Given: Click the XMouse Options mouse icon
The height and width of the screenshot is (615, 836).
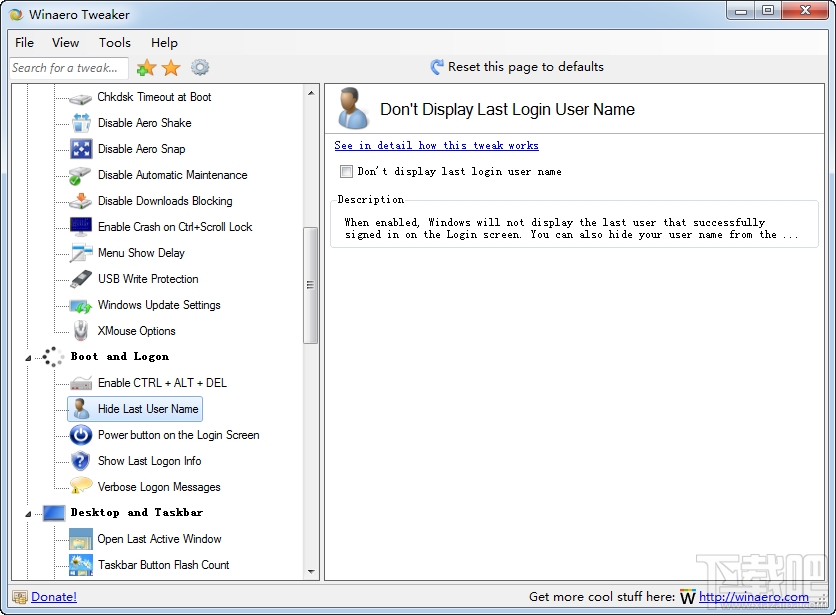Looking at the screenshot, I should pyautogui.click(x=81, y=331).
